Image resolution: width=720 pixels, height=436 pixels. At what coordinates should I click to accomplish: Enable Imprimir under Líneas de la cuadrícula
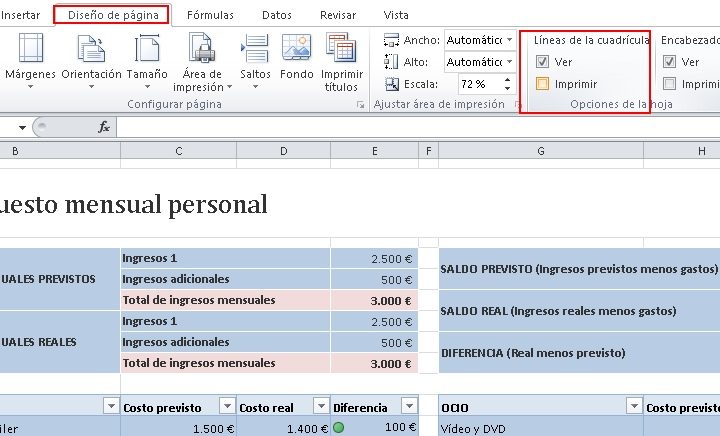coord(542,84)
